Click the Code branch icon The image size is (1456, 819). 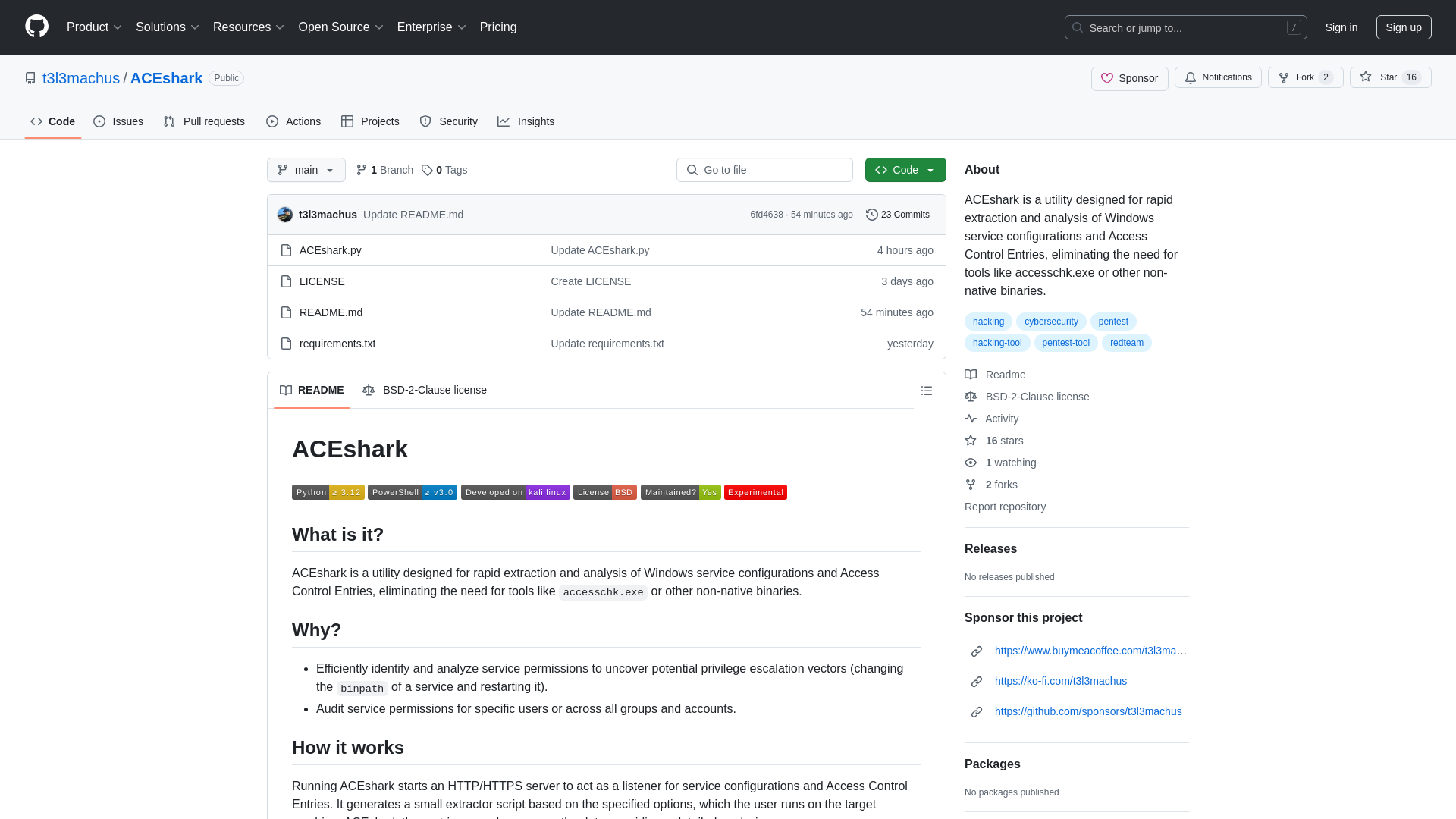tap(362, 169)
